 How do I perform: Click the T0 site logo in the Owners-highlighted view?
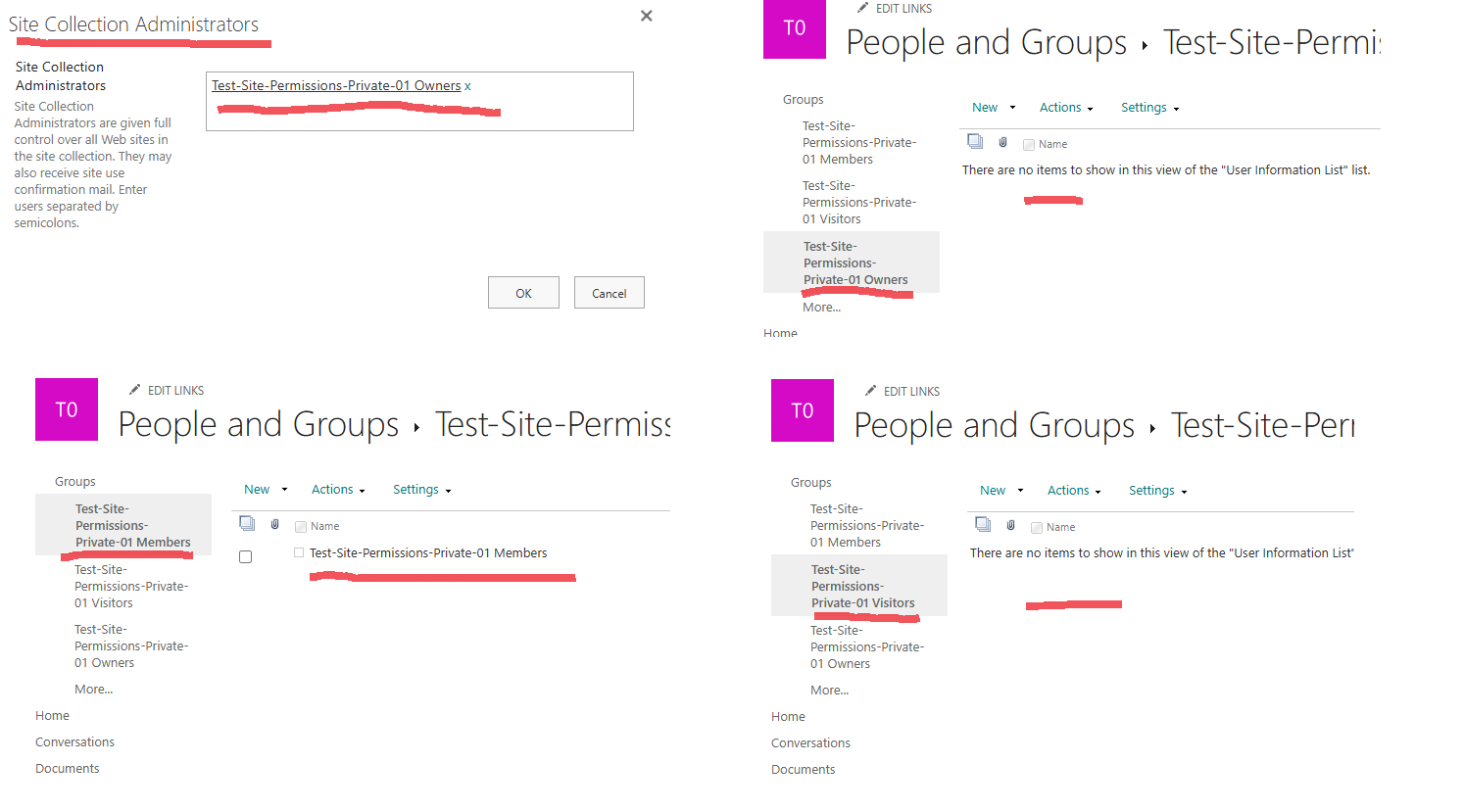tap(795, 28)
